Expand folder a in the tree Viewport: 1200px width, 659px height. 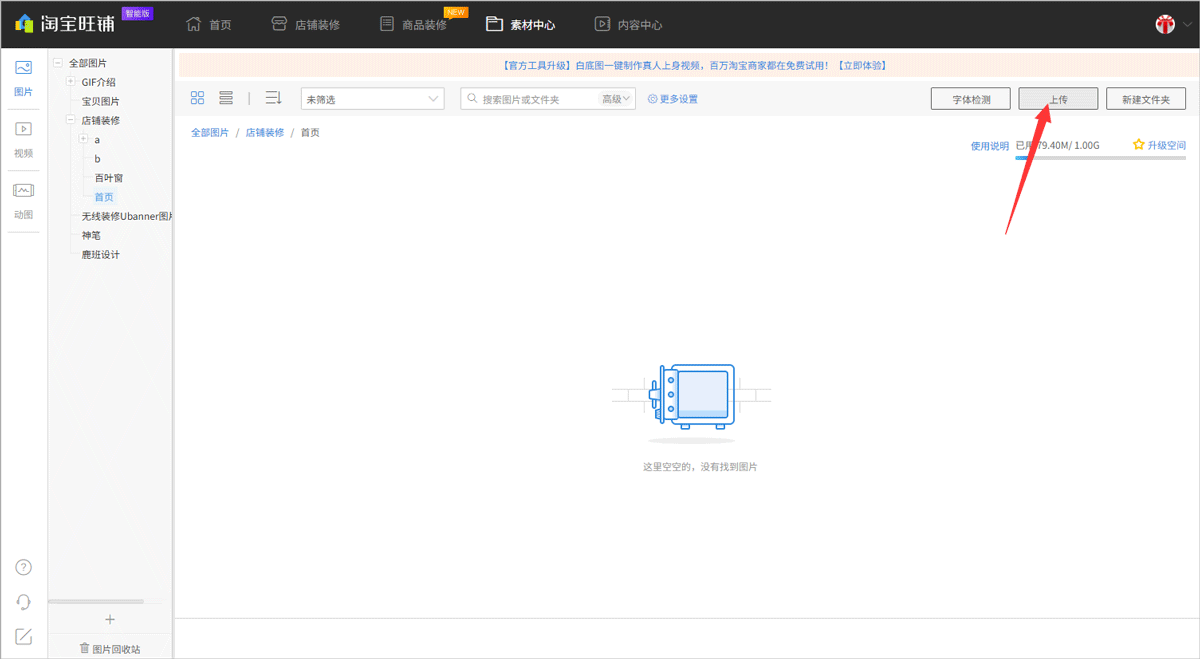point(84,139)
